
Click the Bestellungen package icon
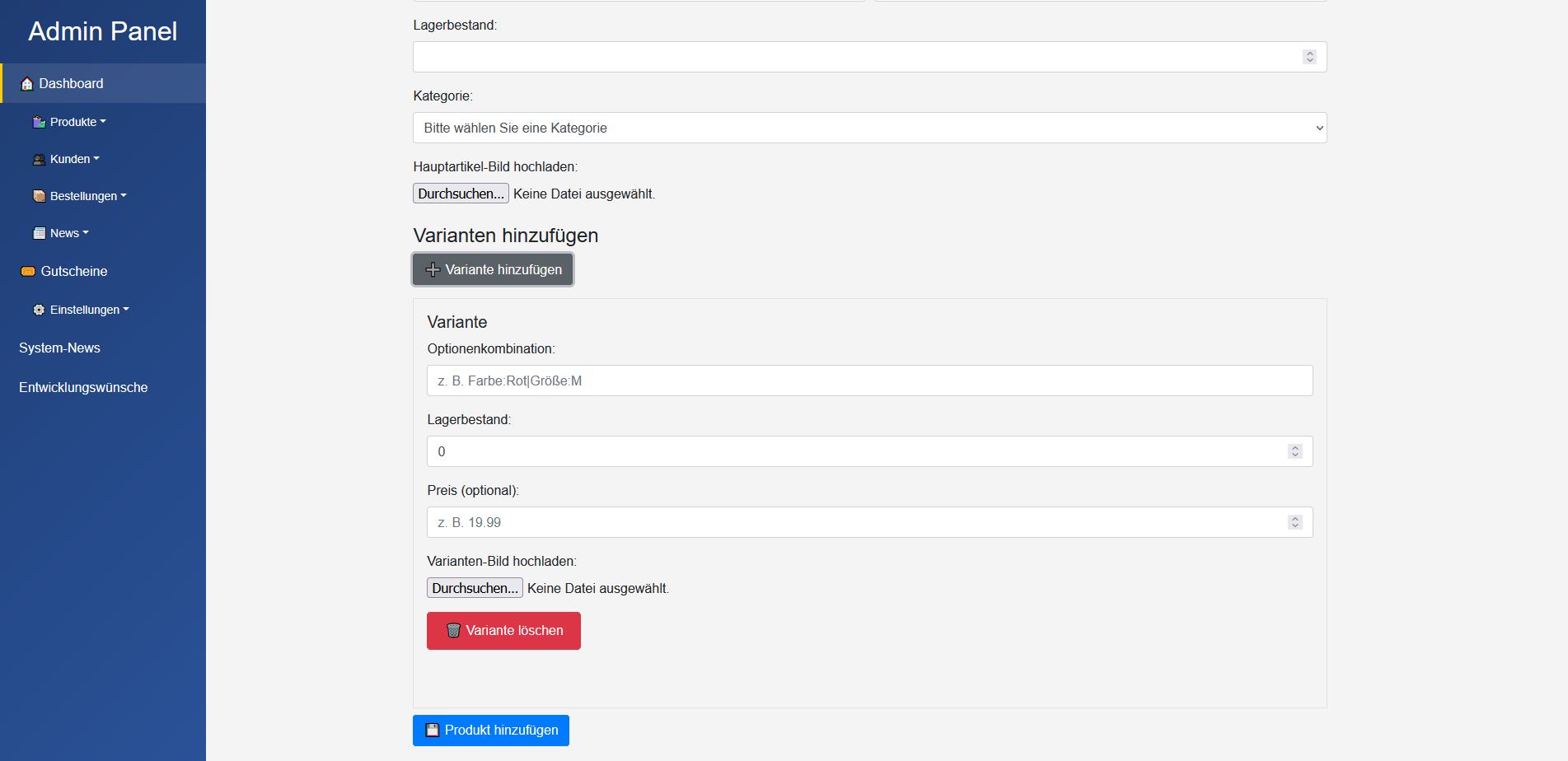(39, 196)
